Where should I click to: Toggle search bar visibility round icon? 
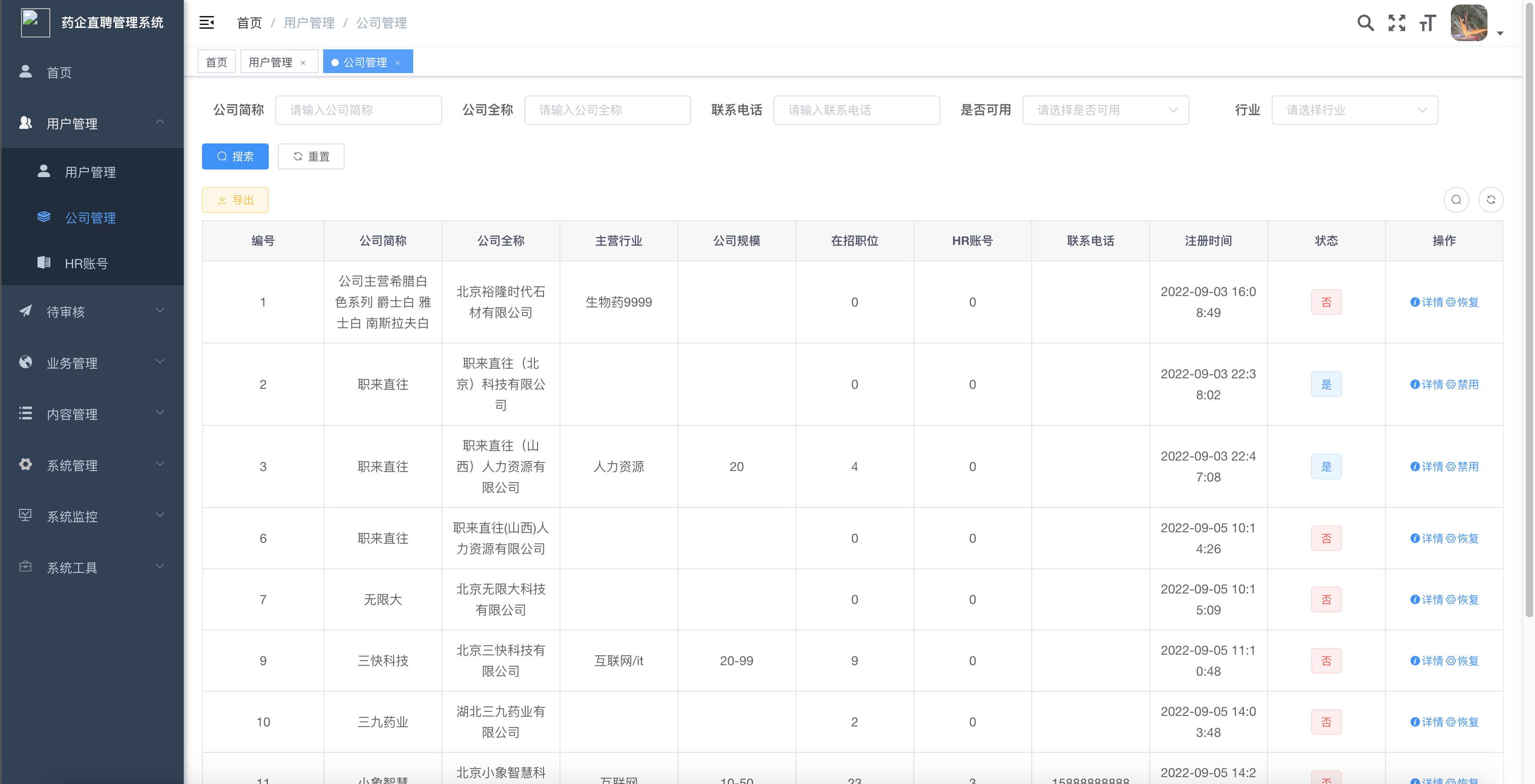click(x=1456, y=200)
